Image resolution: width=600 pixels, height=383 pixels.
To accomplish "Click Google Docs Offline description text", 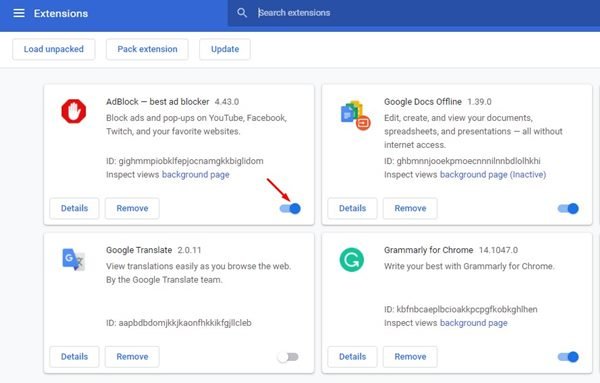I will 473,132.
